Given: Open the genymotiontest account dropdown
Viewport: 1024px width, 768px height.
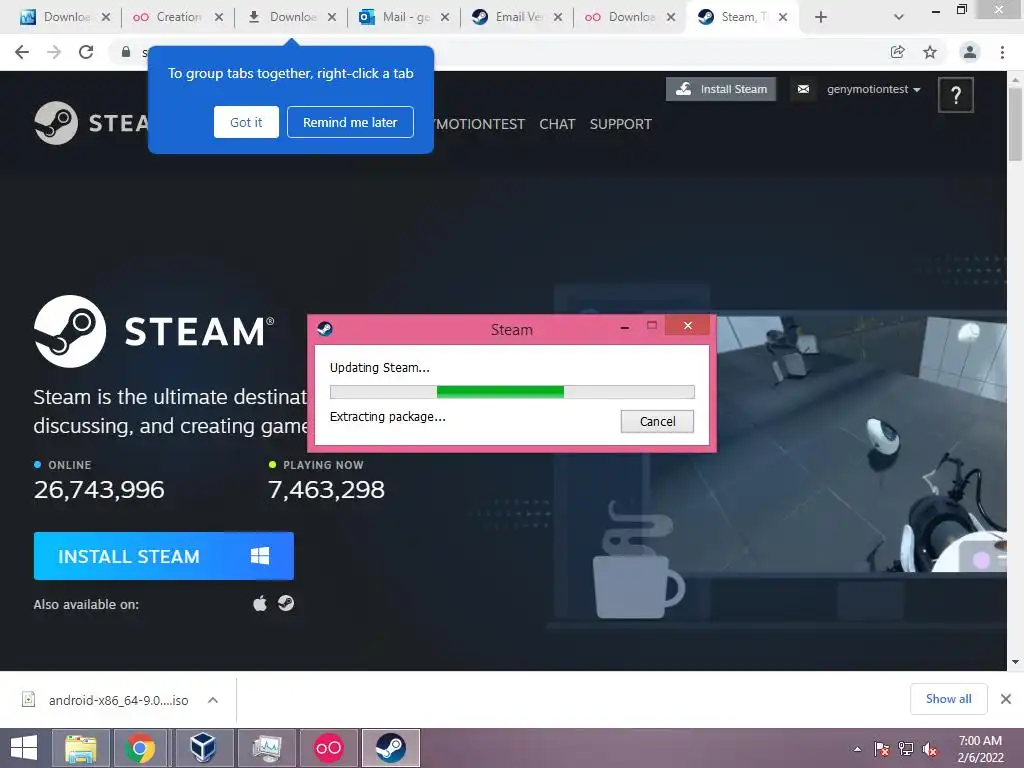Looking at the screenshot, I should [873, 89].
